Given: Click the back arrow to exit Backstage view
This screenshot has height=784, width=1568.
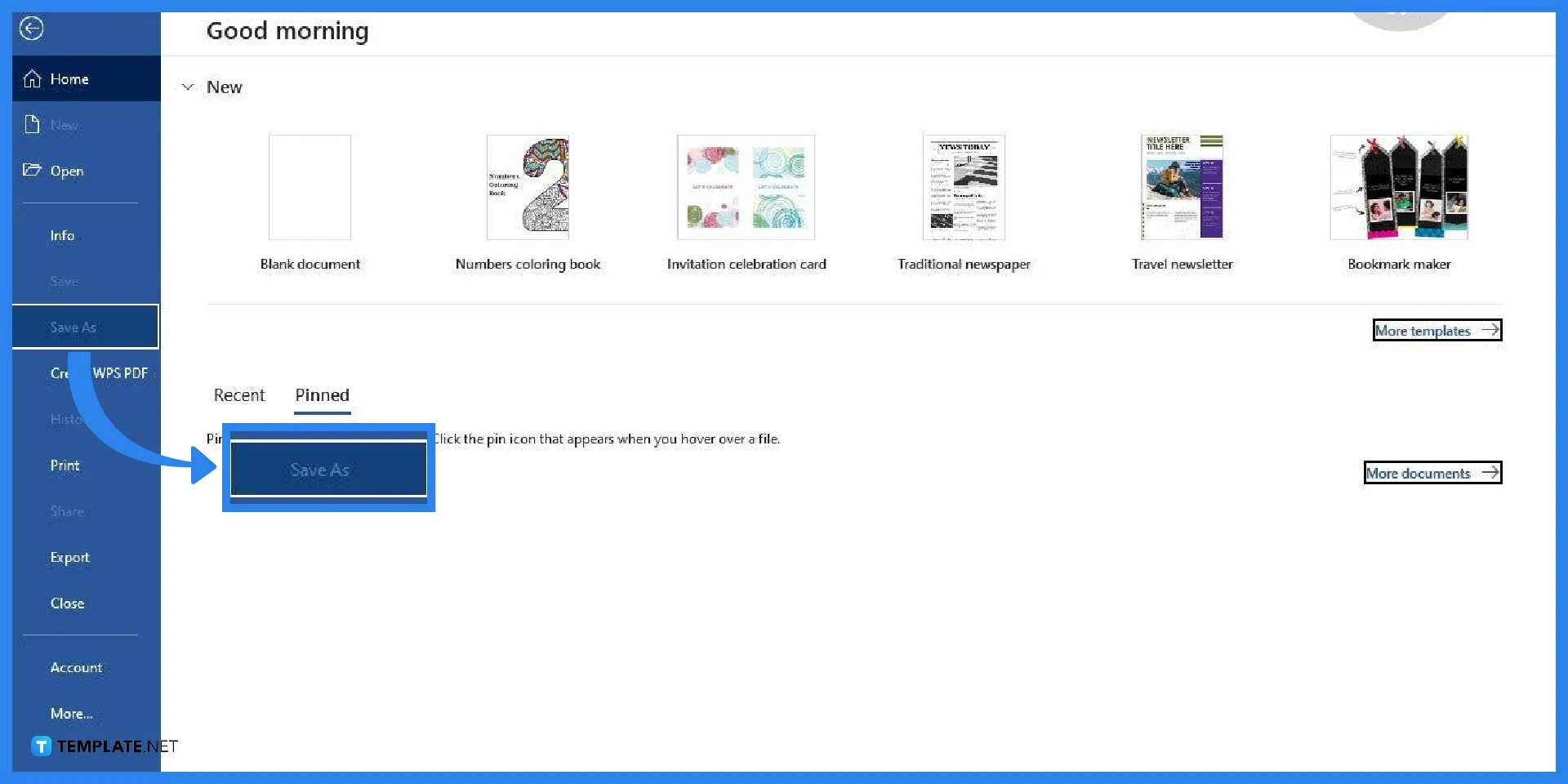Looking at the screenshot, I should tap(32, 29).
